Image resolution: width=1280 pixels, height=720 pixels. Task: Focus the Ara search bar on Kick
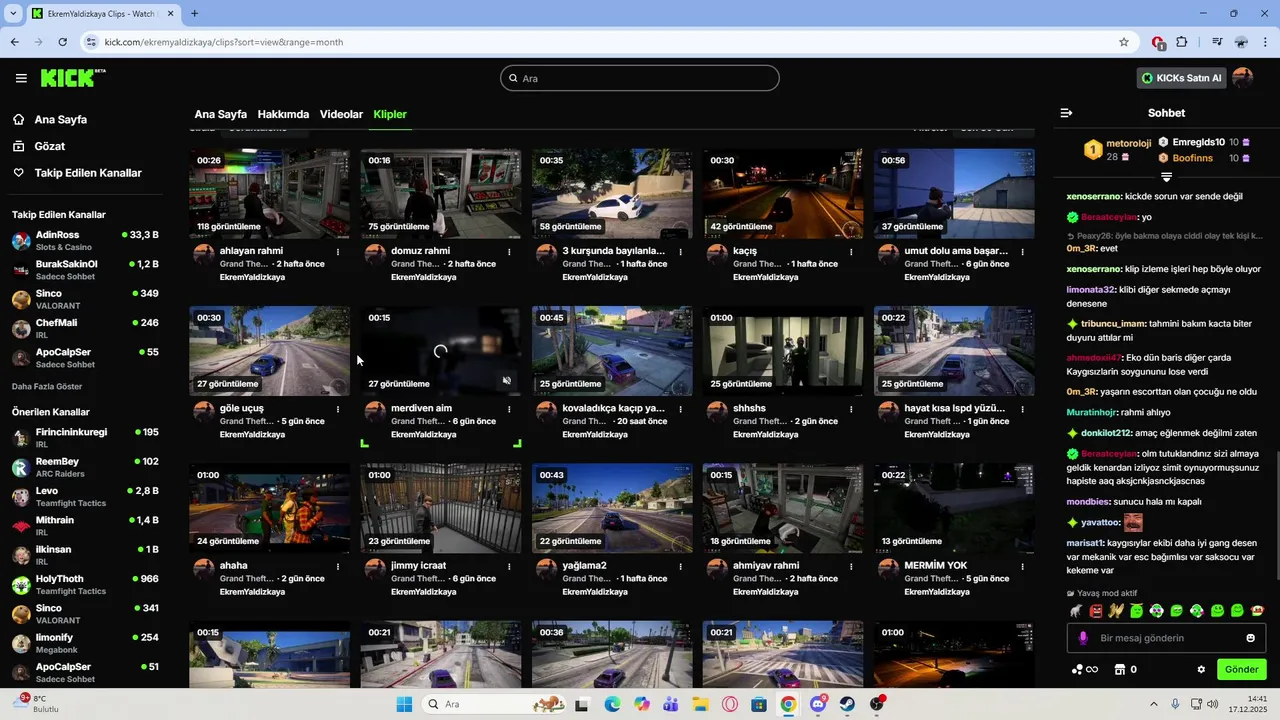[639, 78]
